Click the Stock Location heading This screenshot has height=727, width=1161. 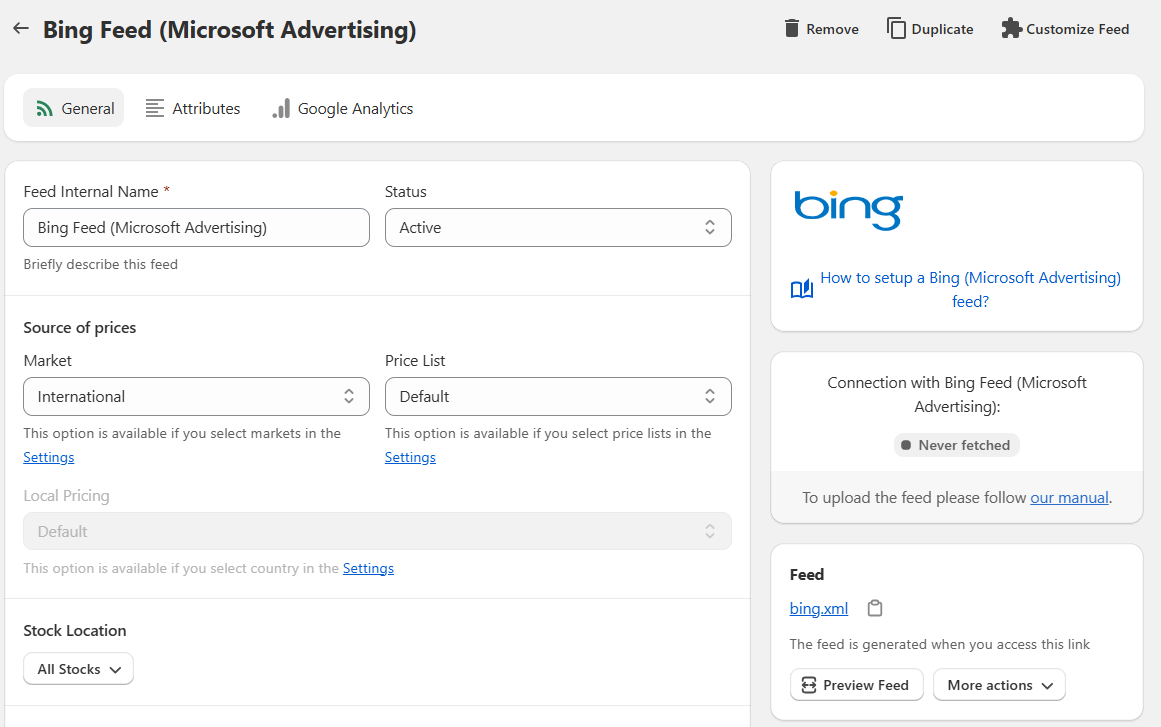point(75,631)
